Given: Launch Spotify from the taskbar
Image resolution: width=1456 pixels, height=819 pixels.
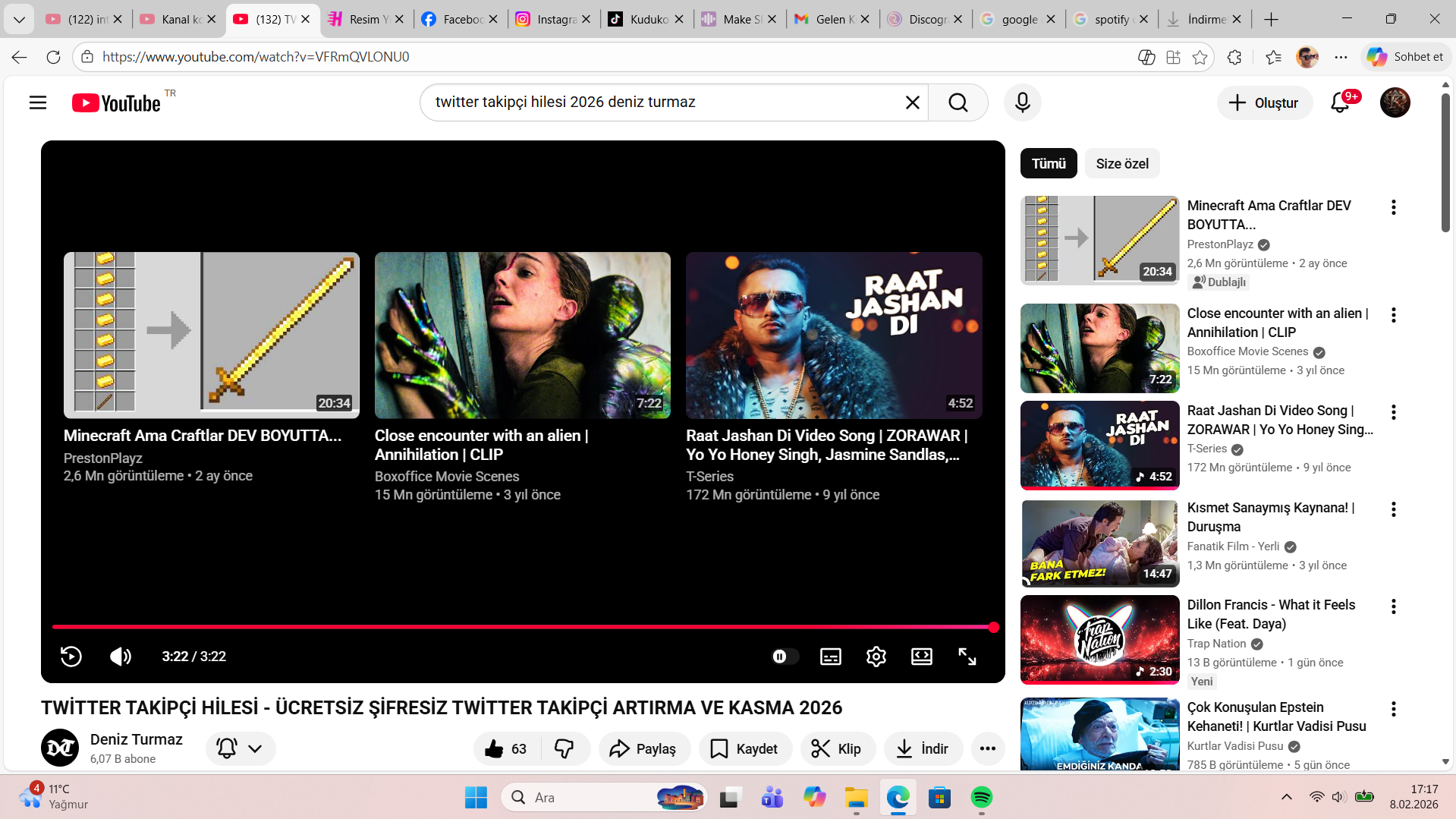Looking at the screenshot, I should (982, 798).
